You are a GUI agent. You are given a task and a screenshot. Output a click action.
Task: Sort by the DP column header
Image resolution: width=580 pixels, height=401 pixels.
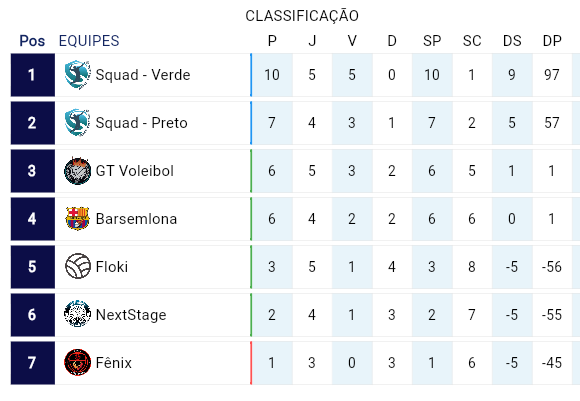point(552,41)
